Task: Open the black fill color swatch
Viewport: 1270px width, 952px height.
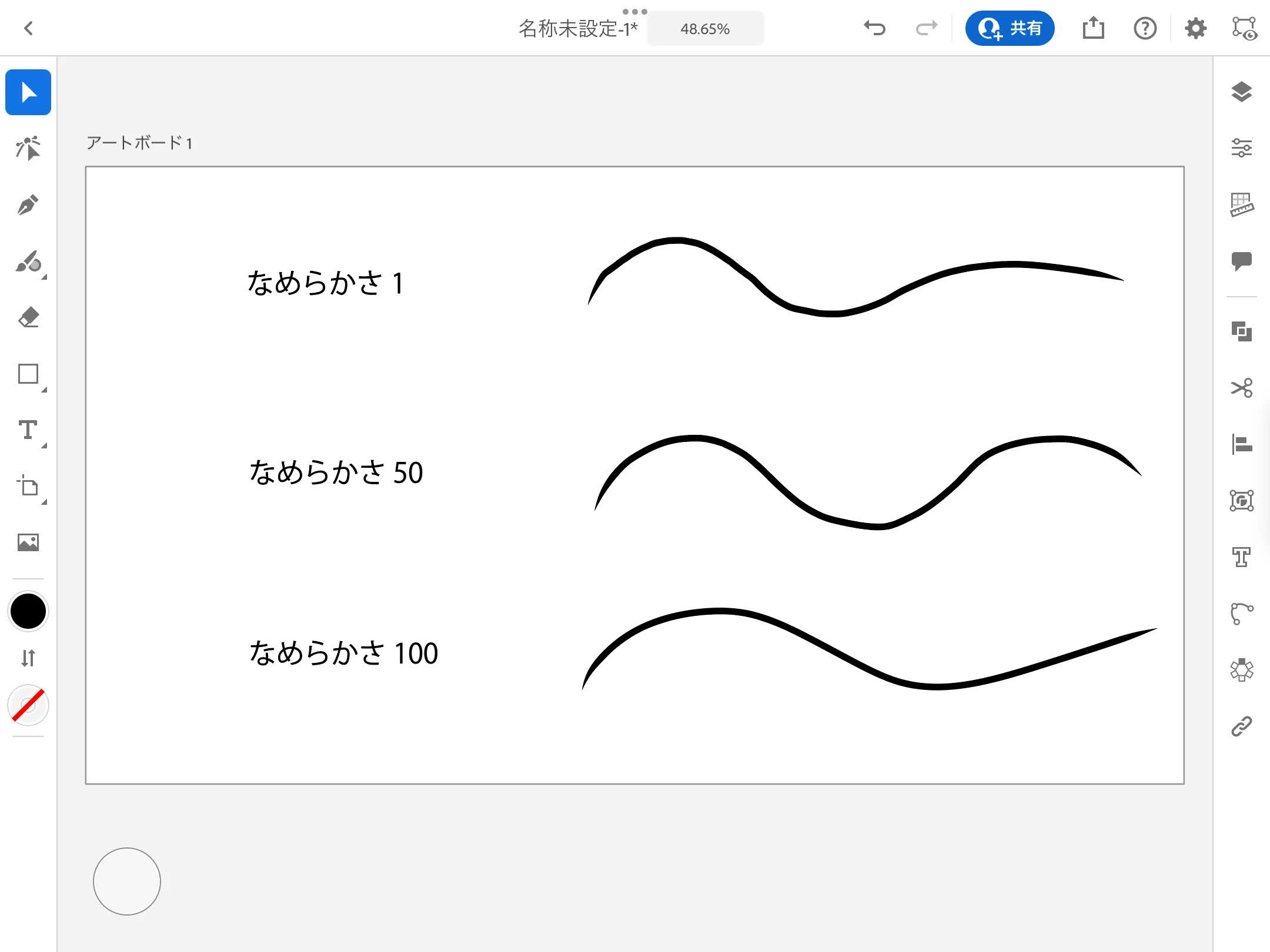Action: (x=28, y=611)
